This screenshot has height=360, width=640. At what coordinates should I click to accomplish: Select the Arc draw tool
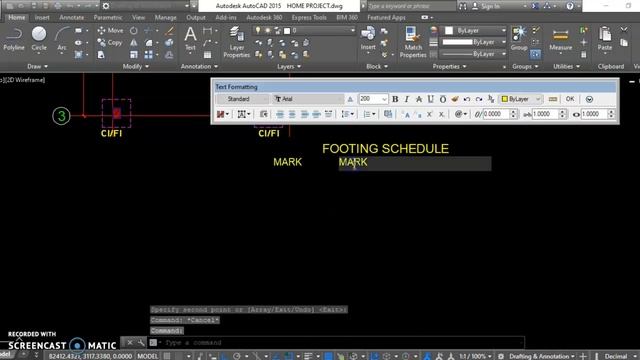point(62,39)
